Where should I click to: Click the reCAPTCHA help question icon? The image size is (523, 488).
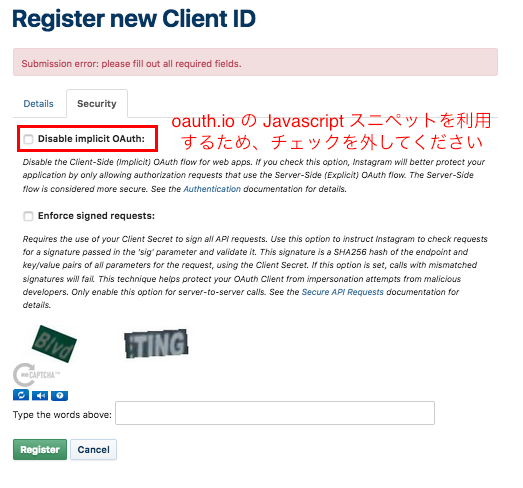pos(60,396)
